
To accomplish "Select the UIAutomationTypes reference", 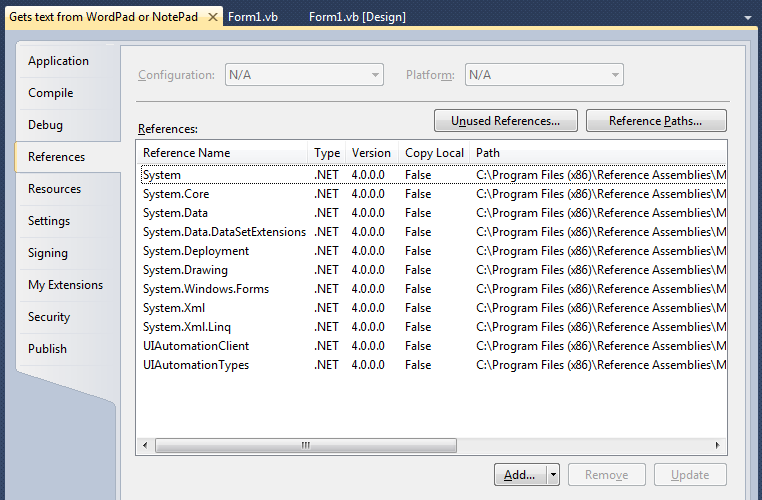I will tap(433, 364).
